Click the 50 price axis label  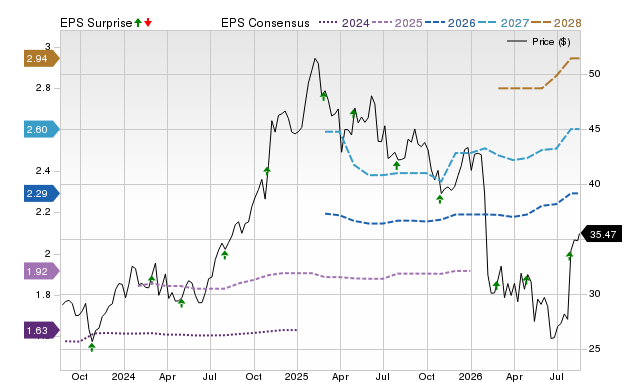594,74
